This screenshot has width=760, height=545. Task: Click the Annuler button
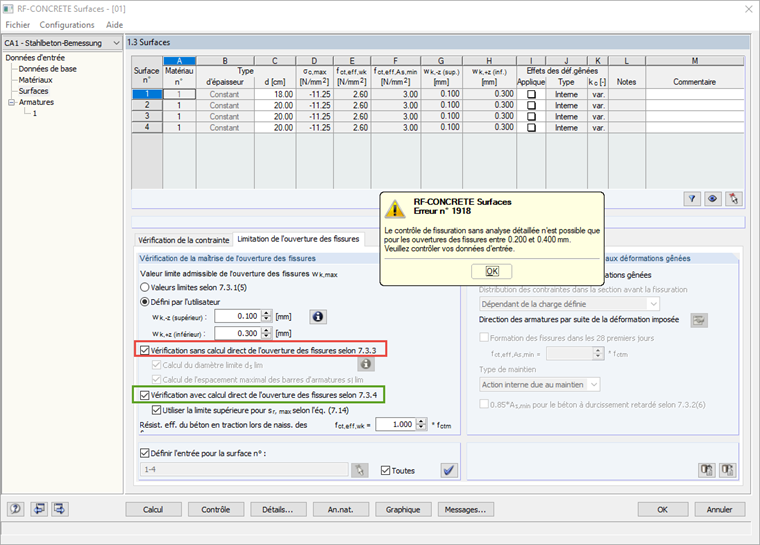719,510
